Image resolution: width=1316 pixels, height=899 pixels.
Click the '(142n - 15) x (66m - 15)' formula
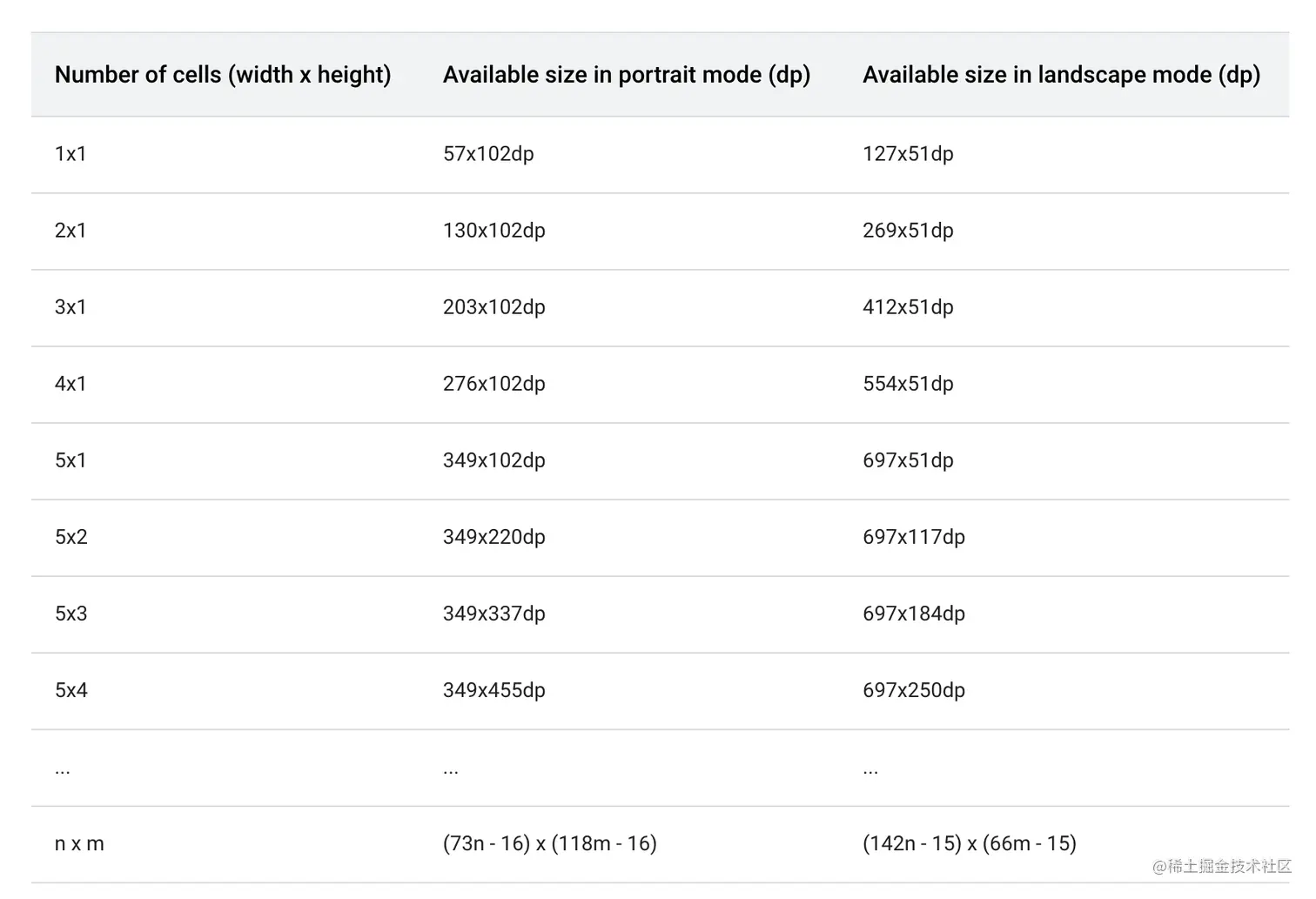[x=970, y=843]
